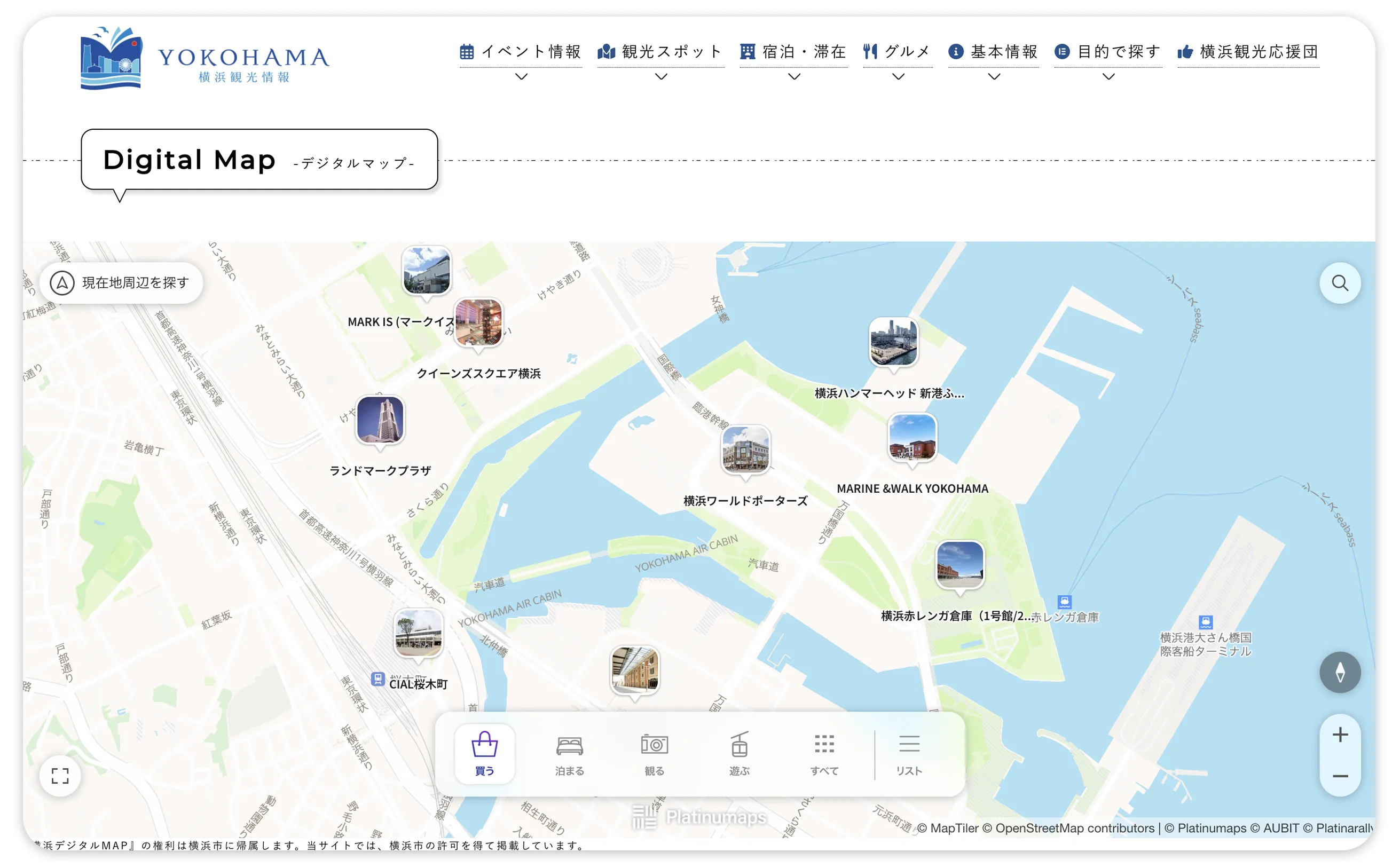Open リスト list view
Image resolution: width=1400 pixels, height=868 pixels.
pos(909,754)
